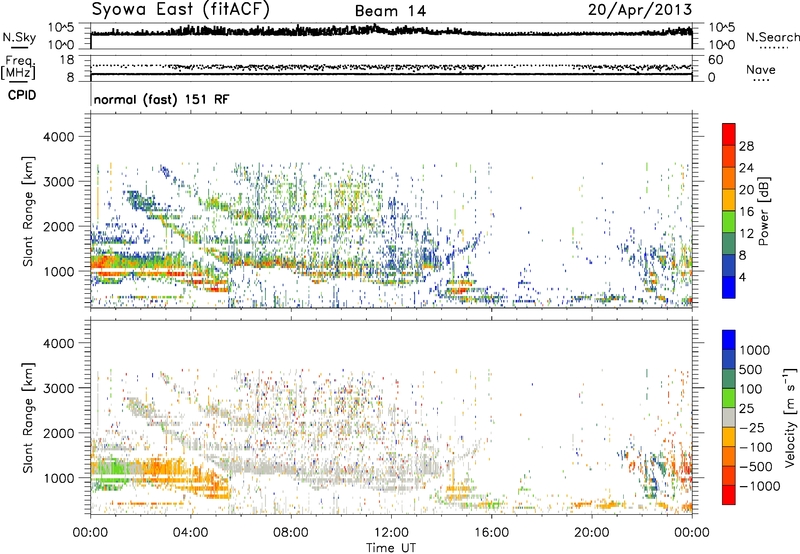
Task: Click the 'N.Sky' legend label
Action: [19, 37]
